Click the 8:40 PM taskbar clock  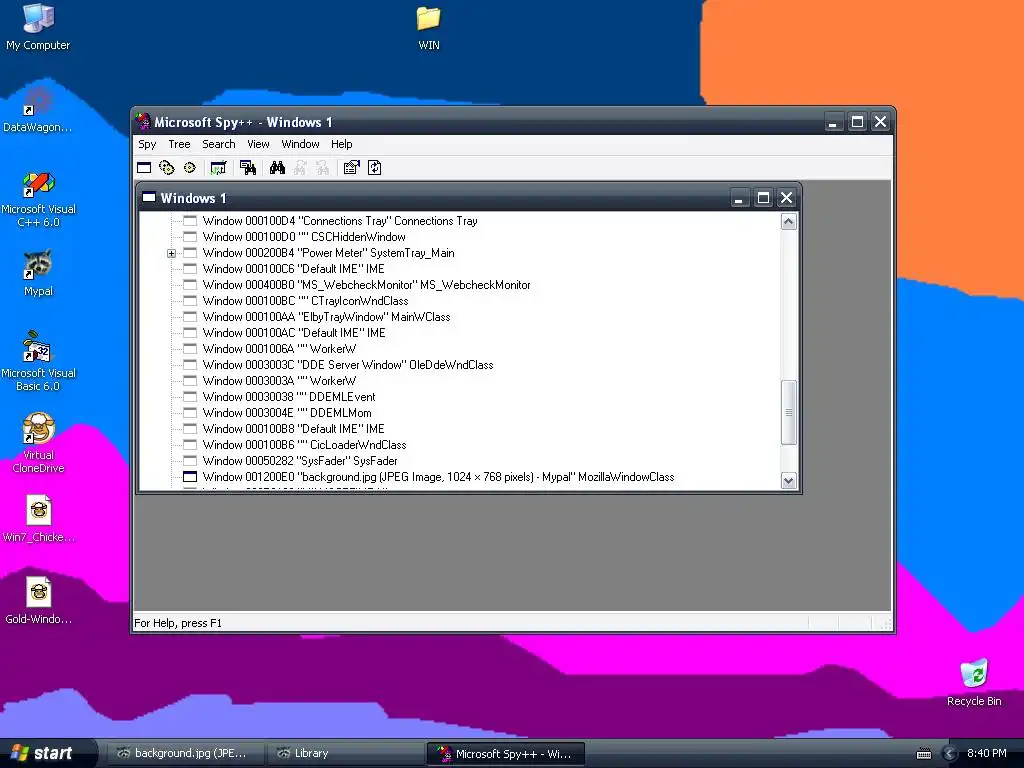point(986,753)
